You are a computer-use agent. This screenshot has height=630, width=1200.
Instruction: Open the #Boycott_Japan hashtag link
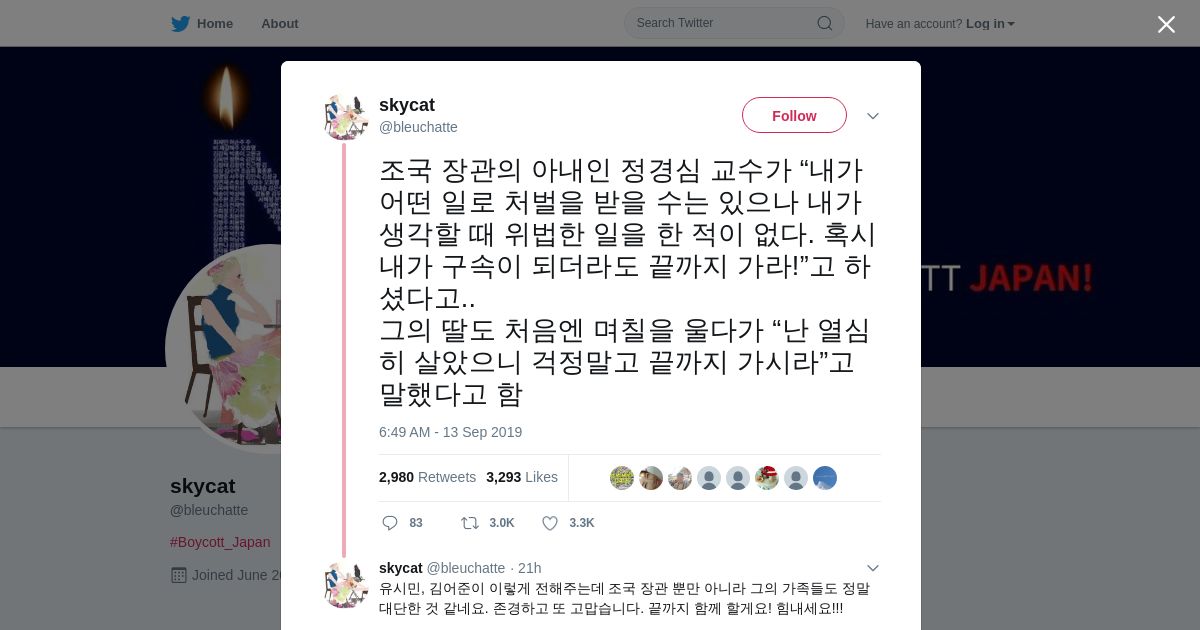pyautogui.click(x=220, y=542)
